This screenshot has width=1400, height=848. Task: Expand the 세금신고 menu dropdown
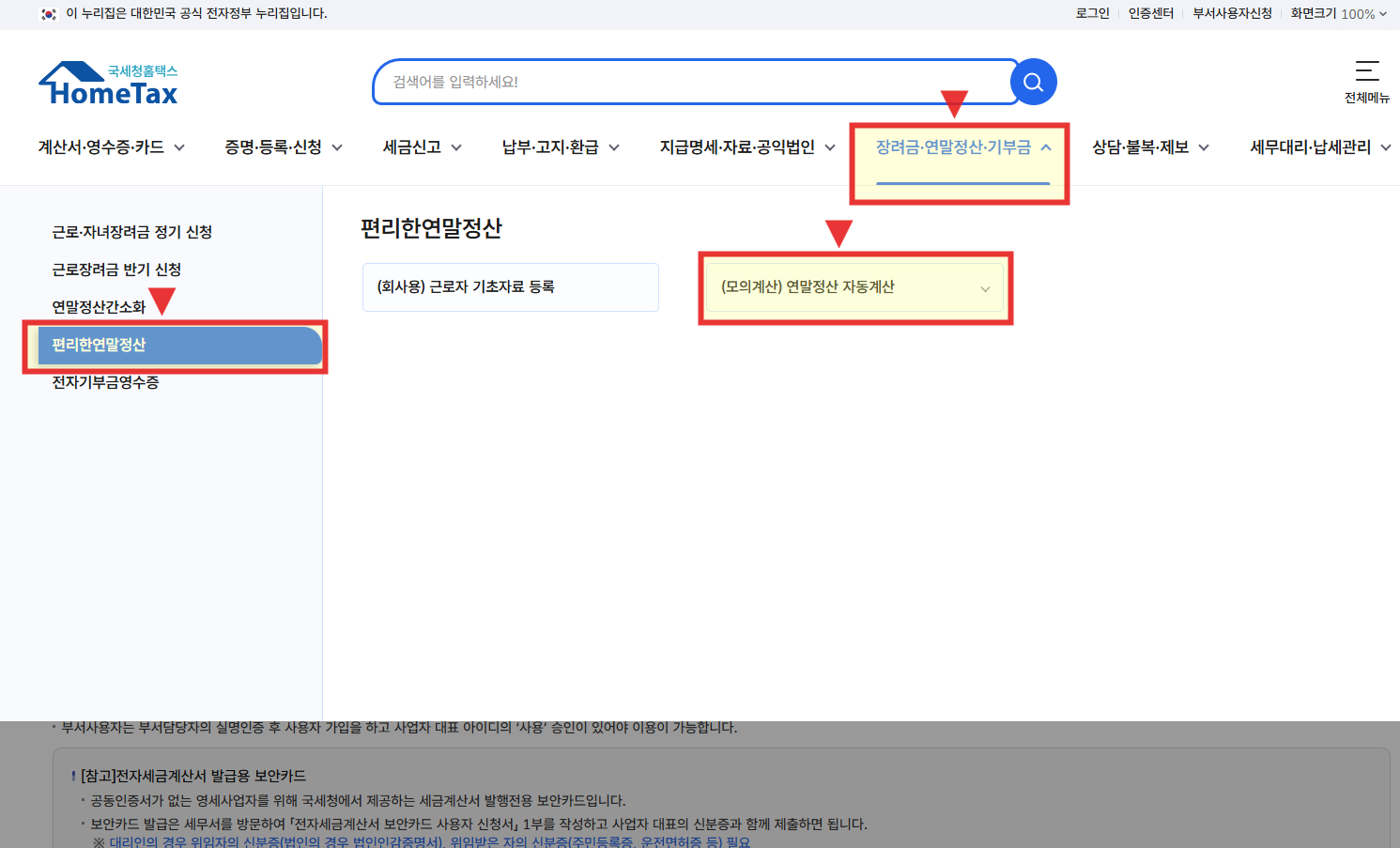pos(420,146)
